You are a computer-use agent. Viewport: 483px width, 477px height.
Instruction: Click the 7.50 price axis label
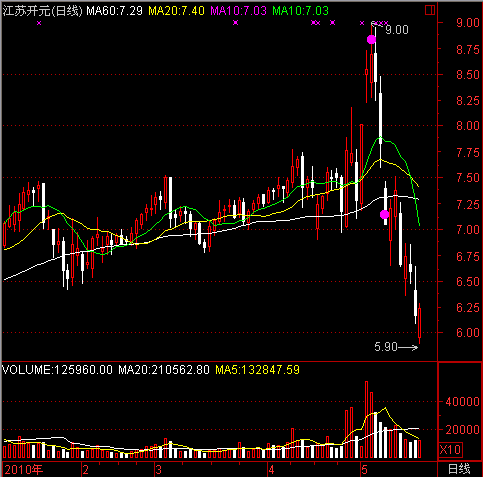468,178
